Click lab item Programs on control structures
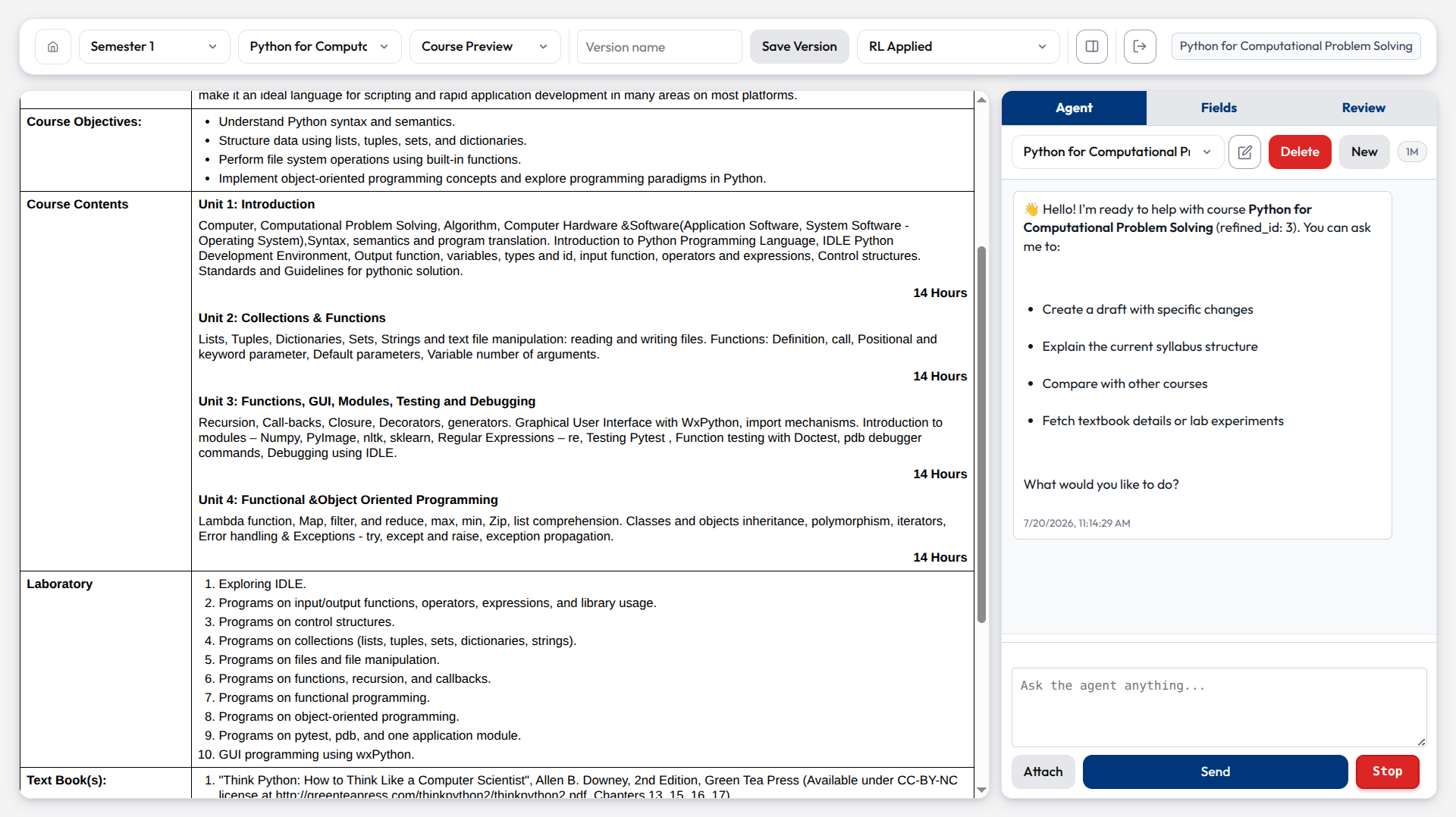1456x817 pixels. 306,622
